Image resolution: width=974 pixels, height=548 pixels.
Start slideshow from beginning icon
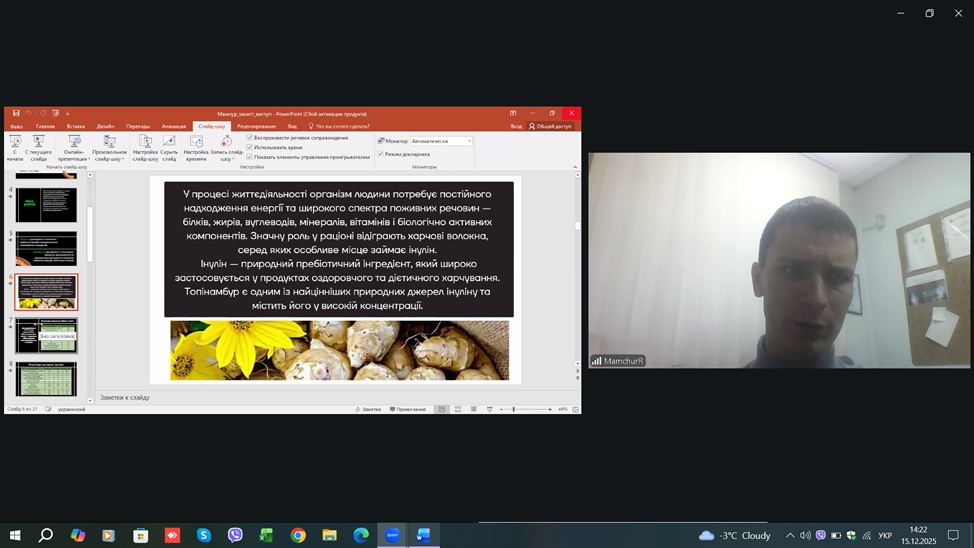14,144
